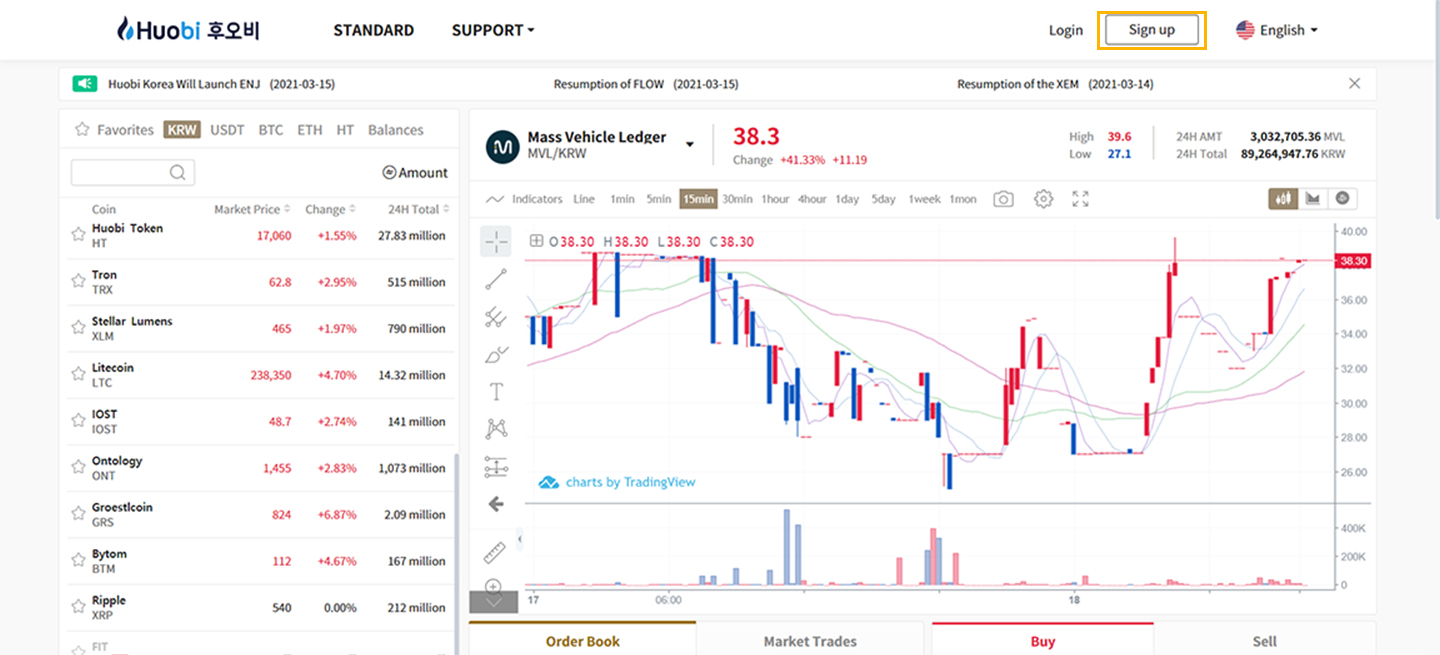Select the trend line drawing tool
This screenshot has height=655, width=1440.
[496, 279]
